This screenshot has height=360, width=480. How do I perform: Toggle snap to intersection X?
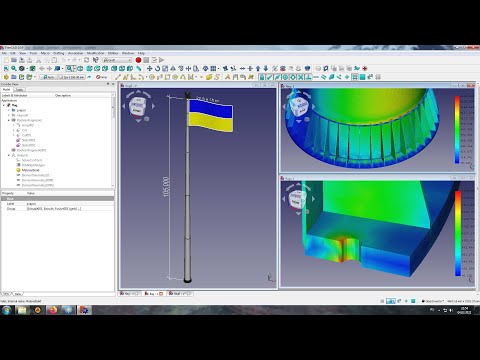[300, 77]
